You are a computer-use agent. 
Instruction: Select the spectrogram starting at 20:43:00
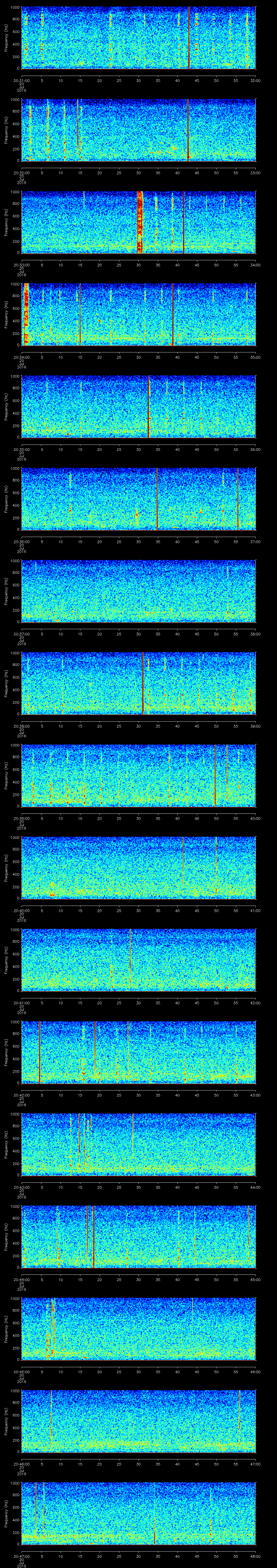coord(139,1144)
